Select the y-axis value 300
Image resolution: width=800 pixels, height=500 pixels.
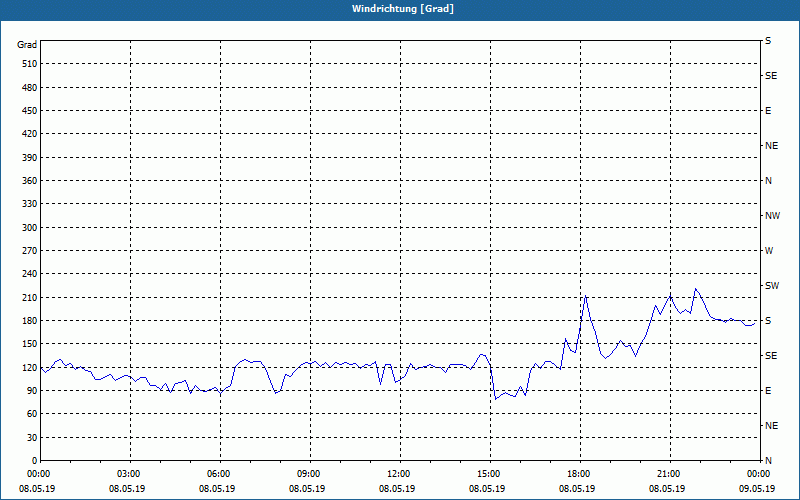30,228
